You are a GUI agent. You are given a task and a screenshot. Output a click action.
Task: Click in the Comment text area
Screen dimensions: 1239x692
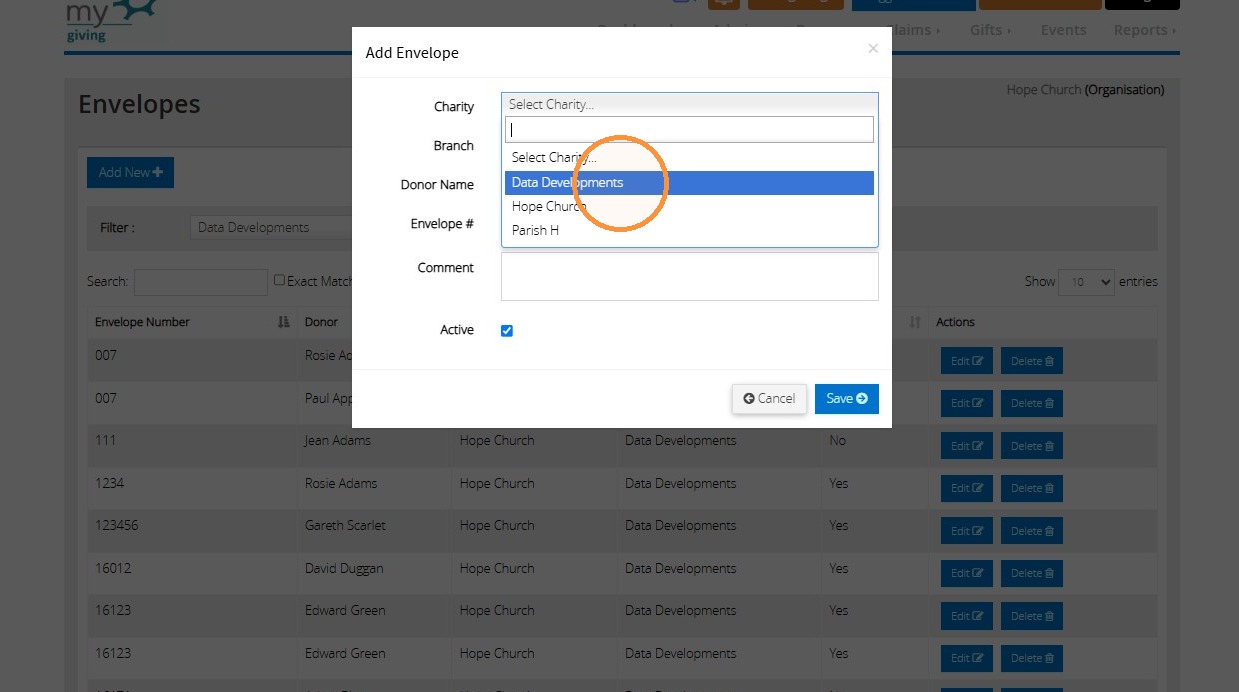point(689,276)
